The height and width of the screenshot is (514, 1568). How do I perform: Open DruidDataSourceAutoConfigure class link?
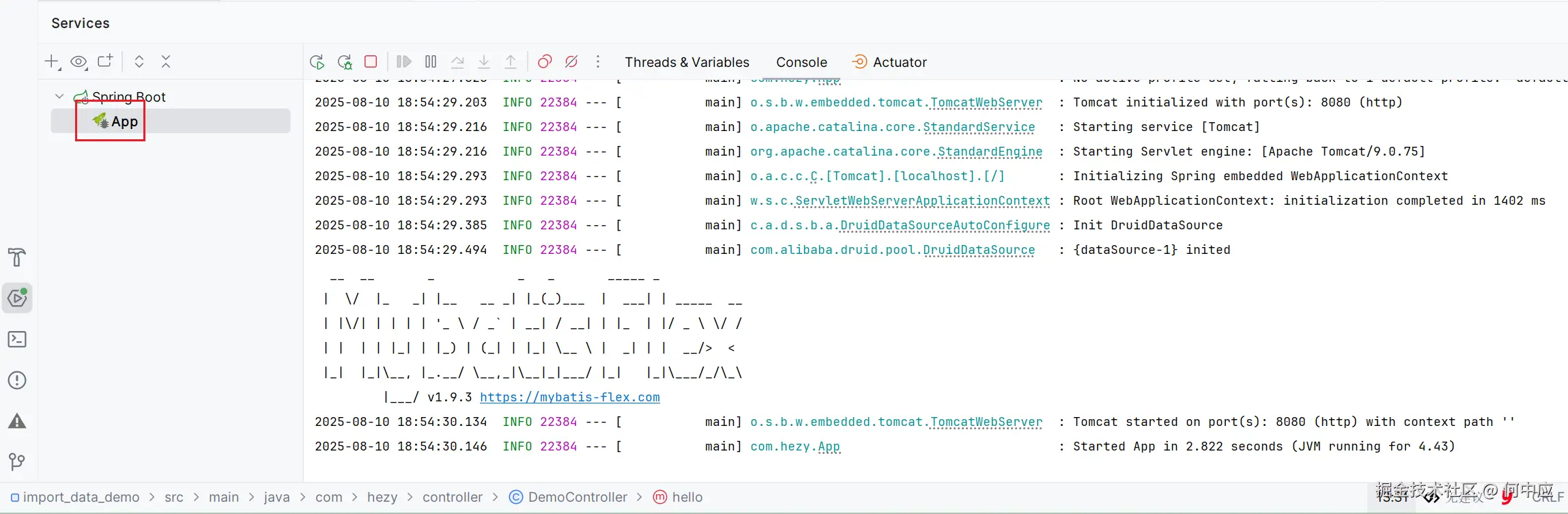point(945,225)
